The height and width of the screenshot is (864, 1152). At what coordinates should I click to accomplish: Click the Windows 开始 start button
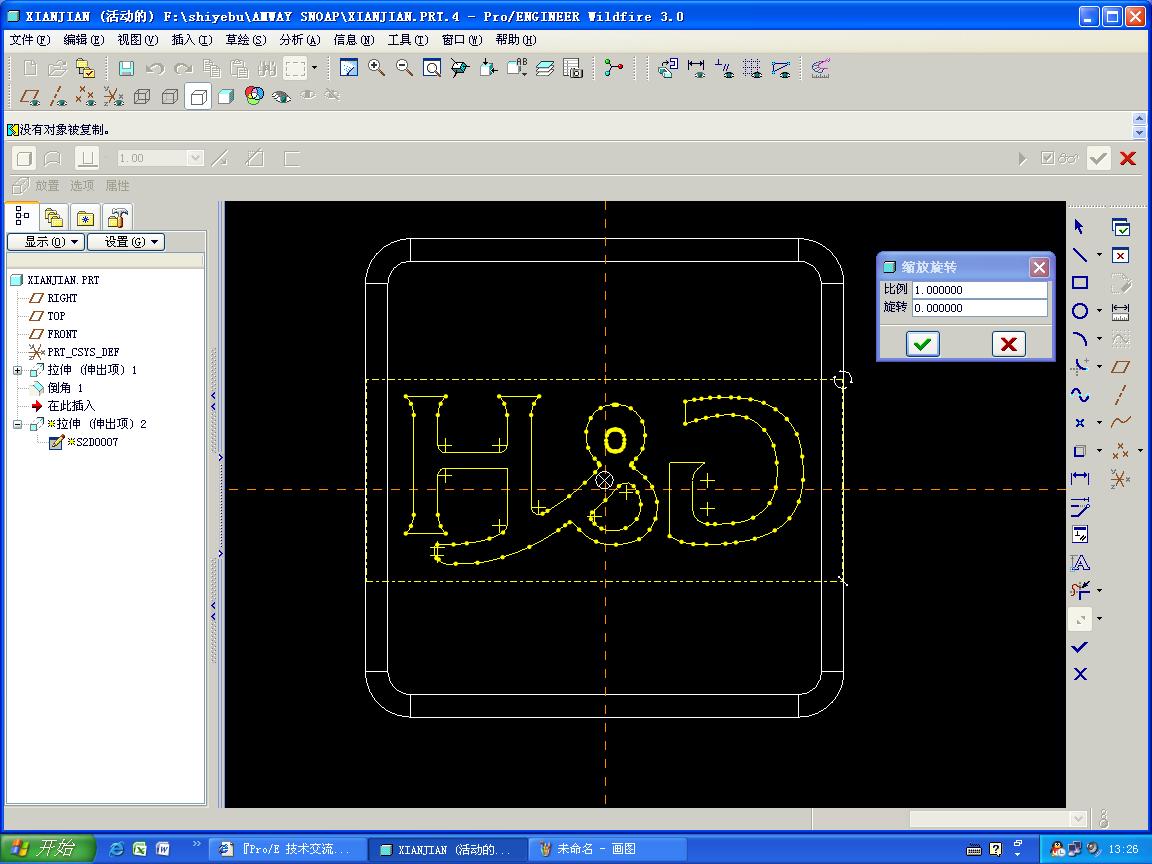pyautogui.click(x=46, y=849)
